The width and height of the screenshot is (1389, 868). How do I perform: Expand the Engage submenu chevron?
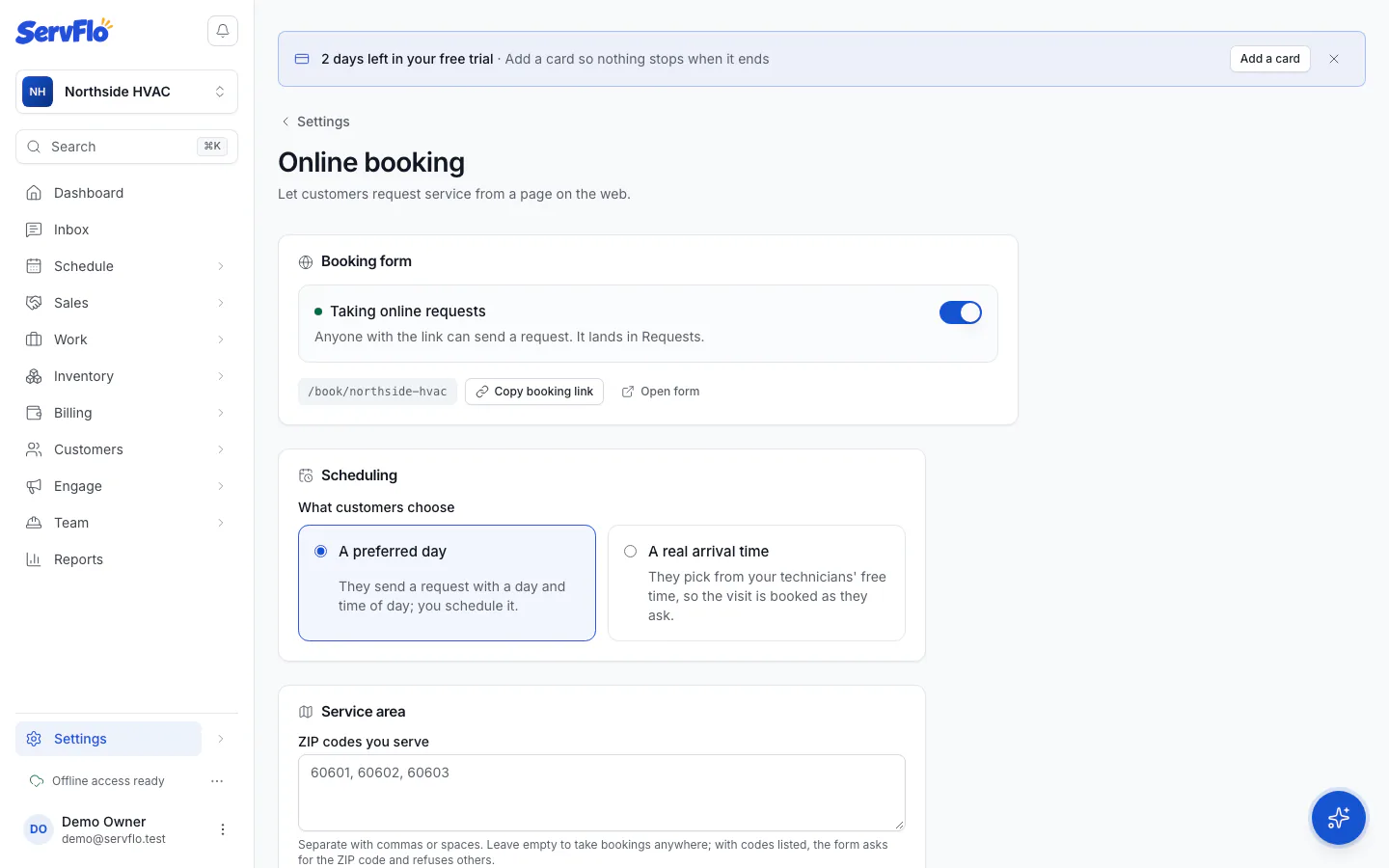click(x=221, y=486)
